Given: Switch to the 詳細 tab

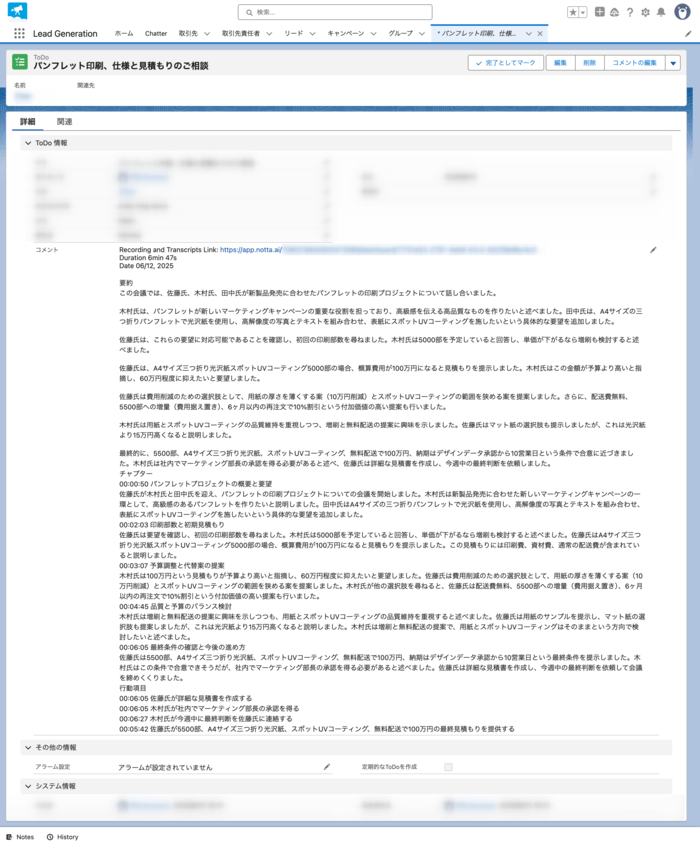Looking at the screenshot, I should 28,122.
